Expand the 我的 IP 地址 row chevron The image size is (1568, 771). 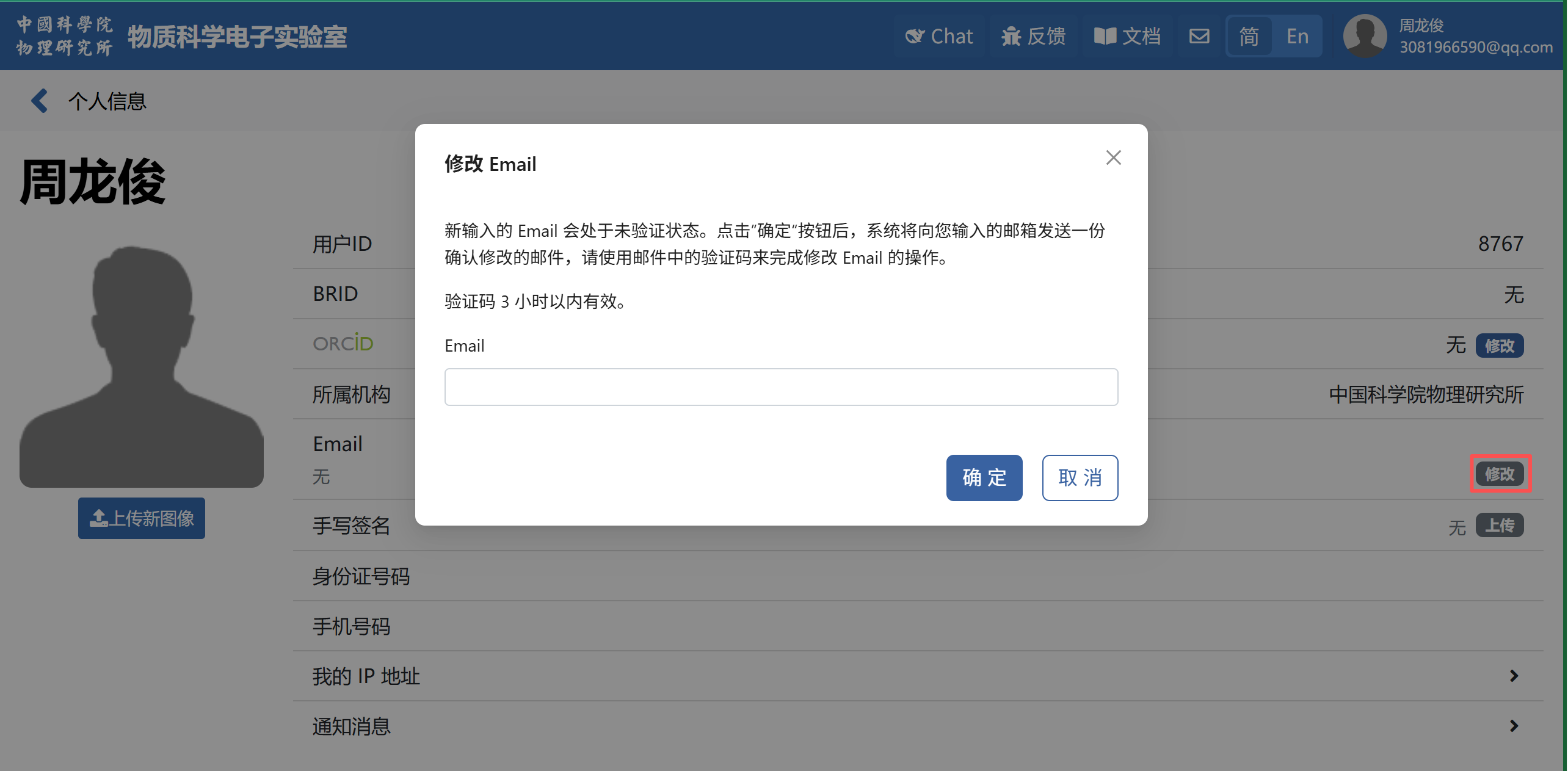coord(1514,676)
